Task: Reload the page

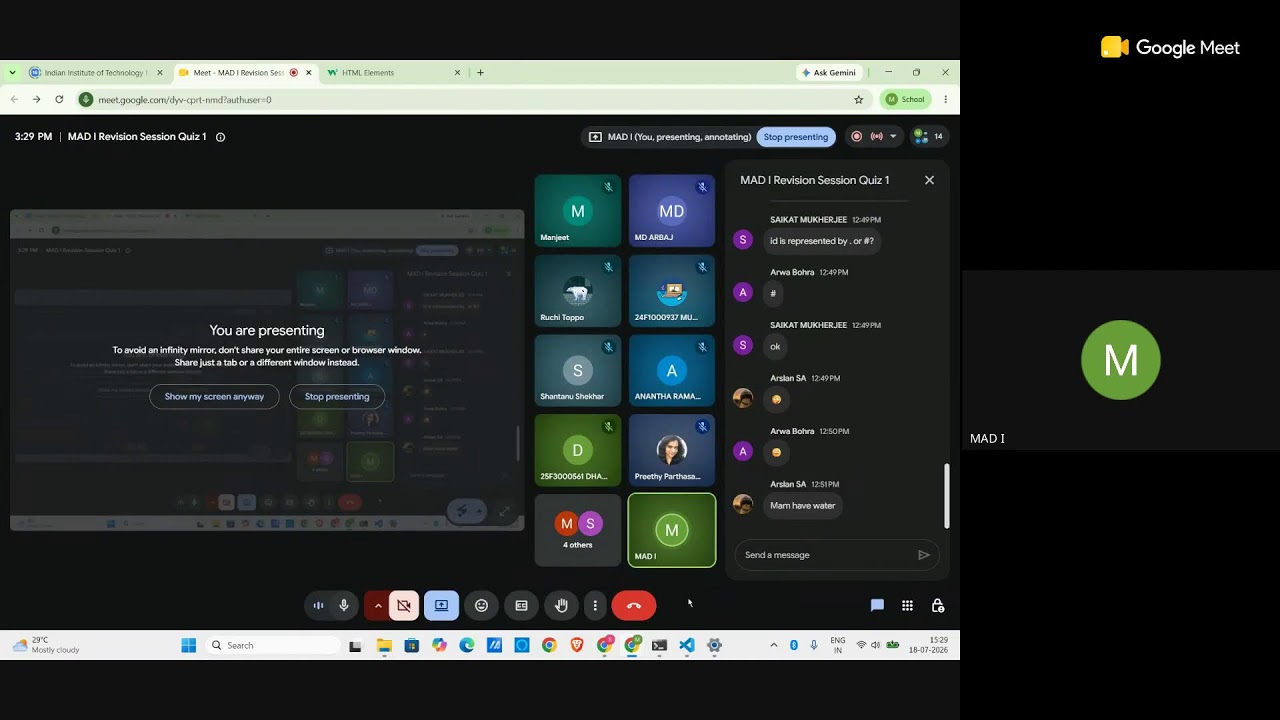Action: tap(59, 99)
